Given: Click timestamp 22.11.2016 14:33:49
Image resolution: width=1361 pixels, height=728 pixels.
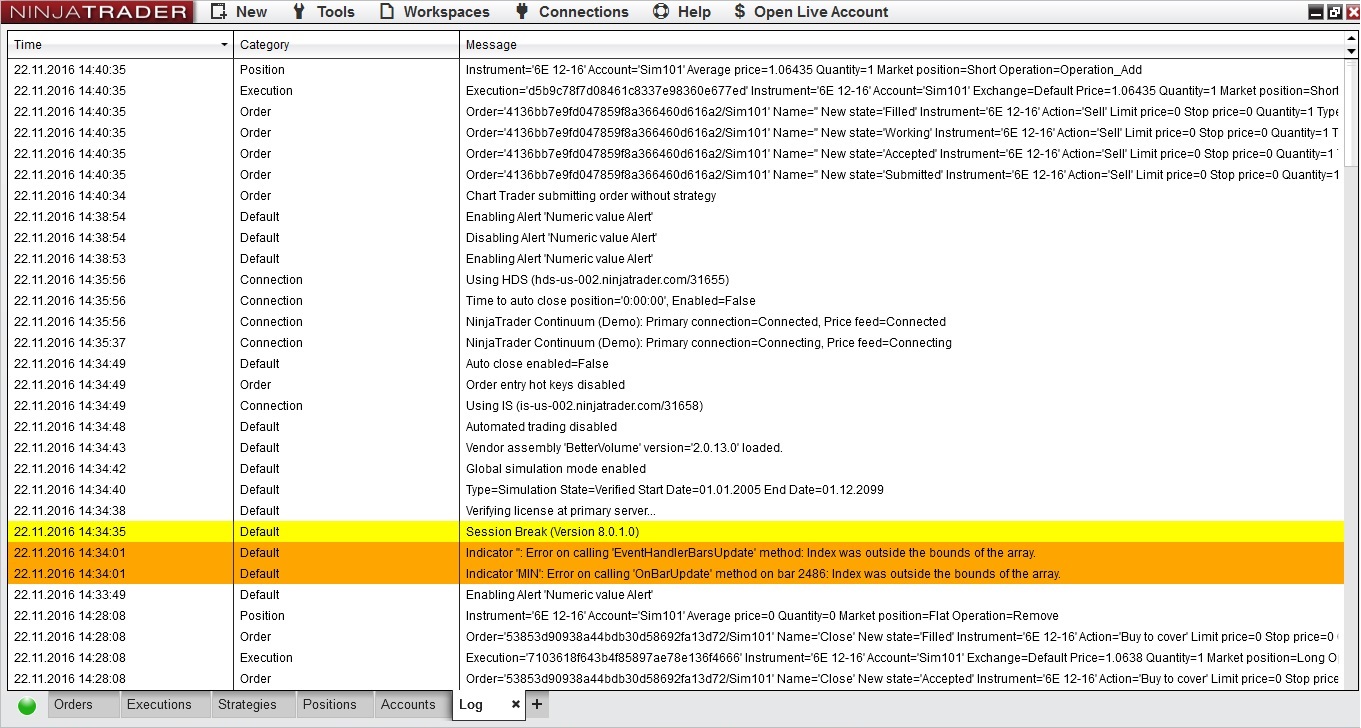Looking at the screenshot, I should pyautogui.click(x=70, y=595).
